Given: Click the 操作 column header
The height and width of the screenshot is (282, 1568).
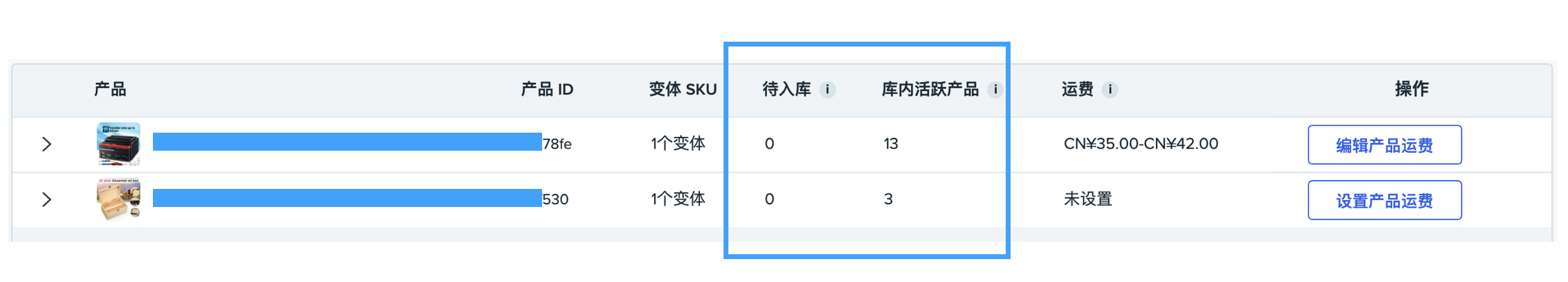Looking at the screenshot, I should (x=1412, y=89).
